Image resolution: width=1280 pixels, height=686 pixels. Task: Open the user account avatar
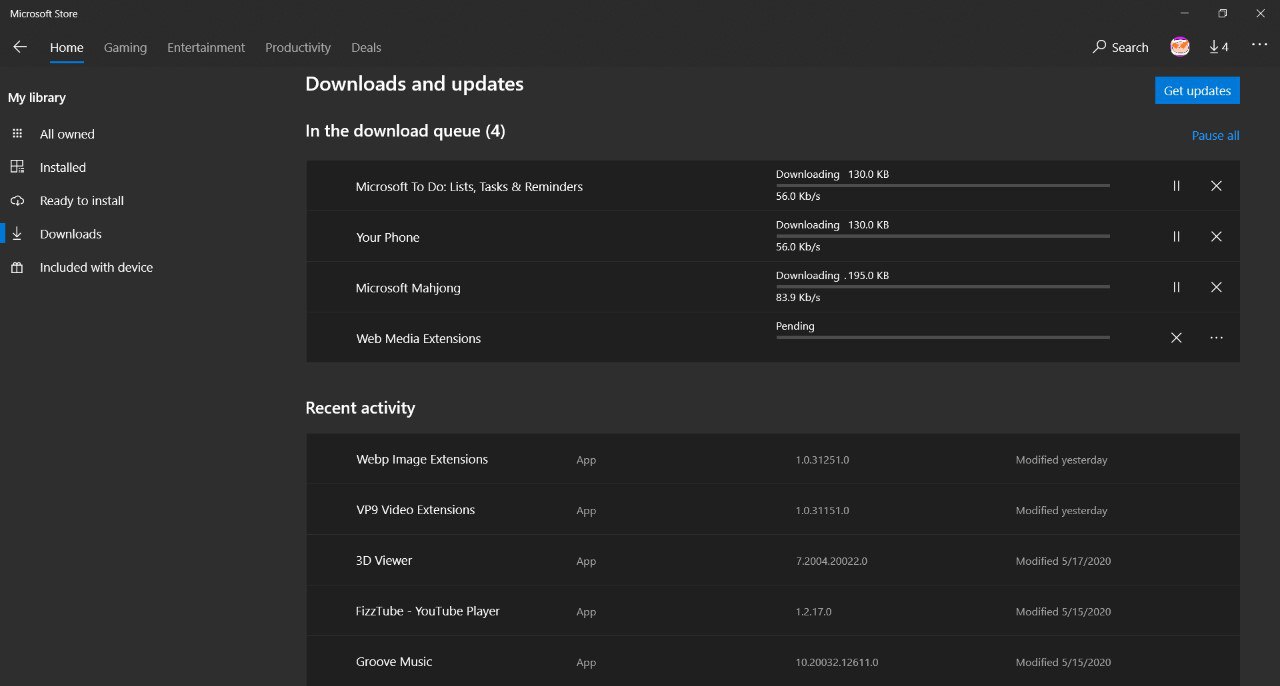1180,47
